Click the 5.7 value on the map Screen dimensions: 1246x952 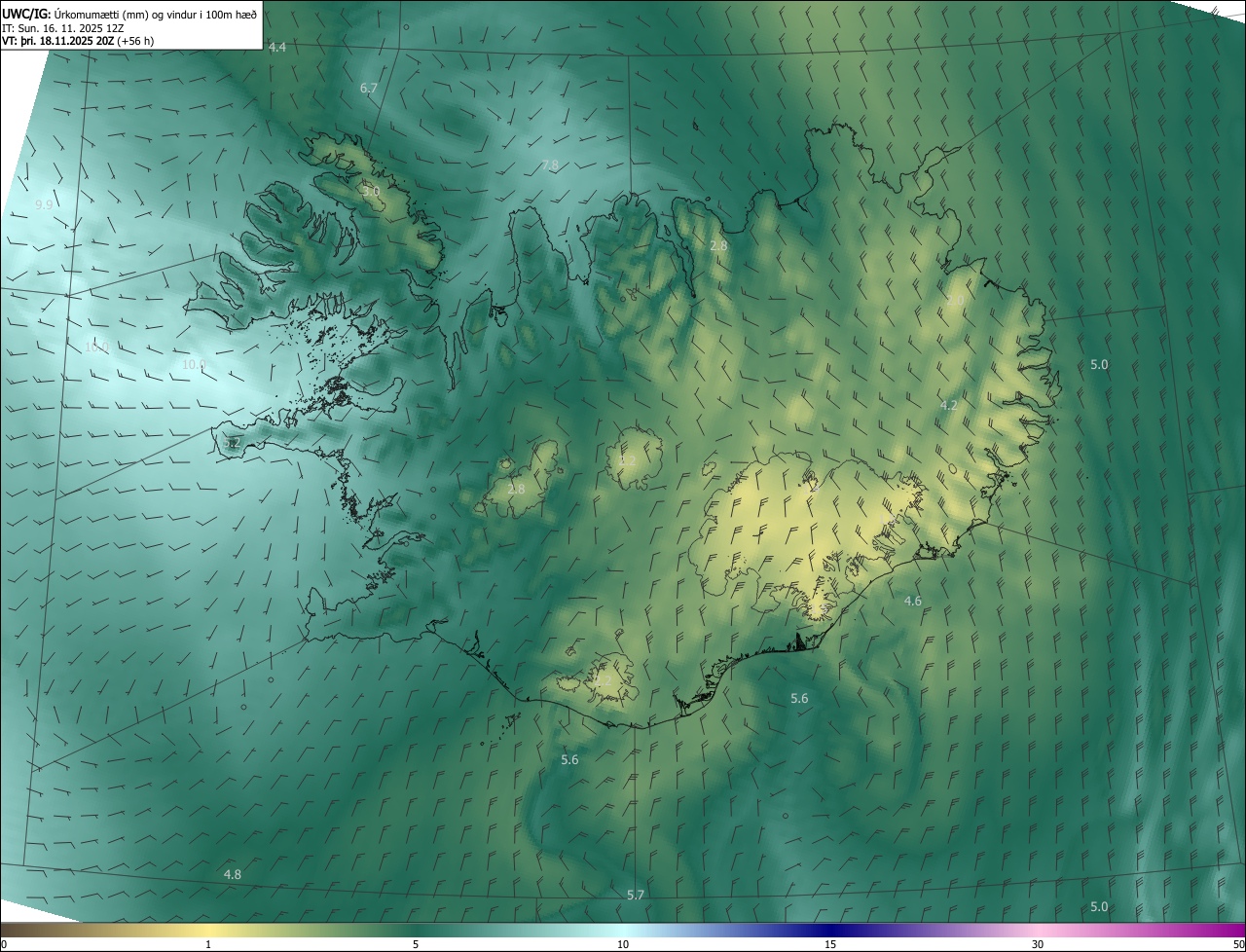click(x=636, y=896)
